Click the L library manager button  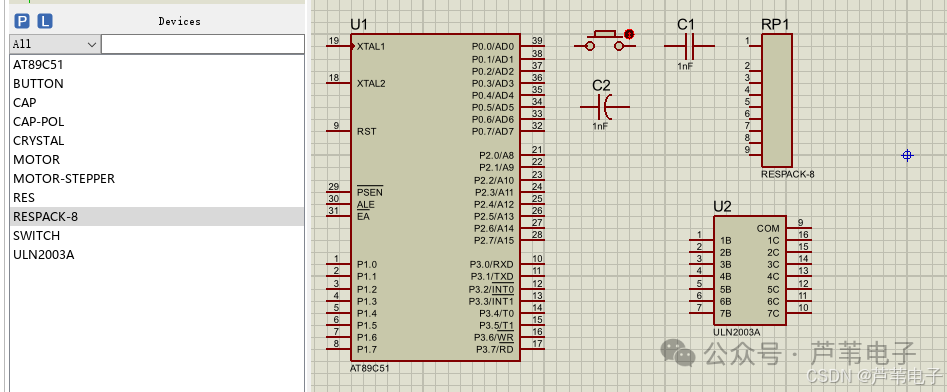(45, 22)
